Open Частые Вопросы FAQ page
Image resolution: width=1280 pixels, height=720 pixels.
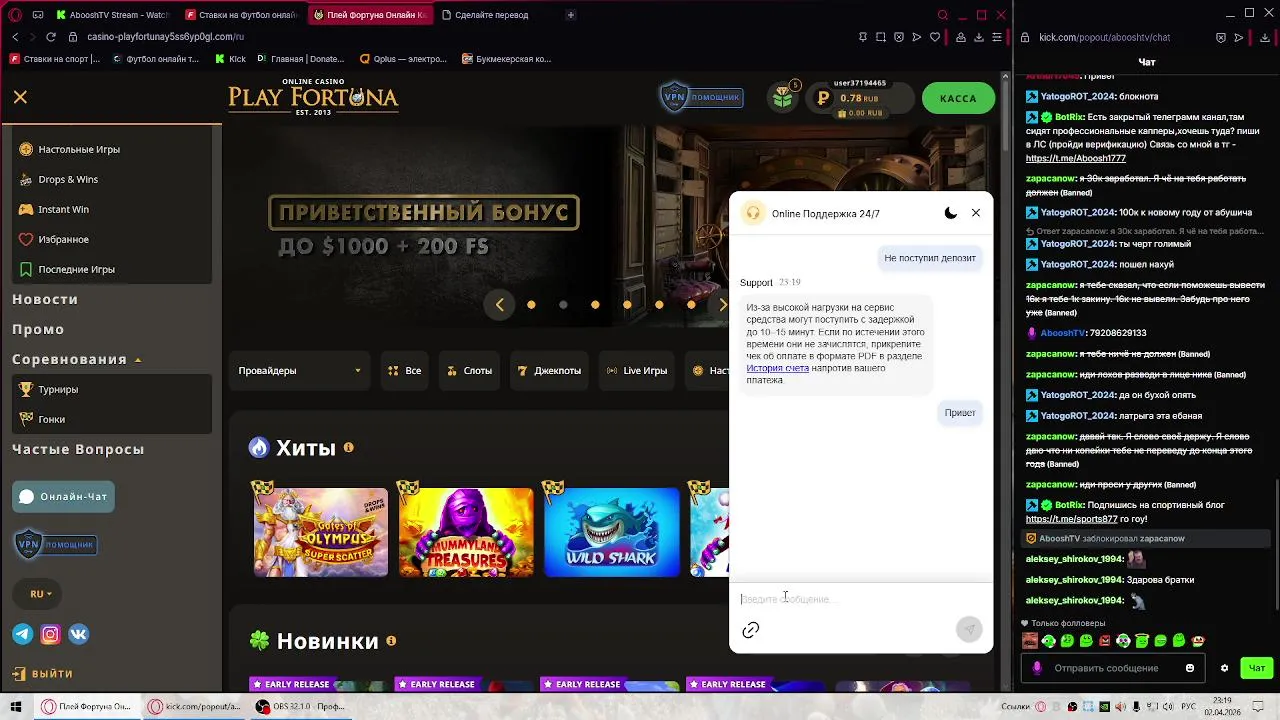pyautogui.click(x=78, y=449)
